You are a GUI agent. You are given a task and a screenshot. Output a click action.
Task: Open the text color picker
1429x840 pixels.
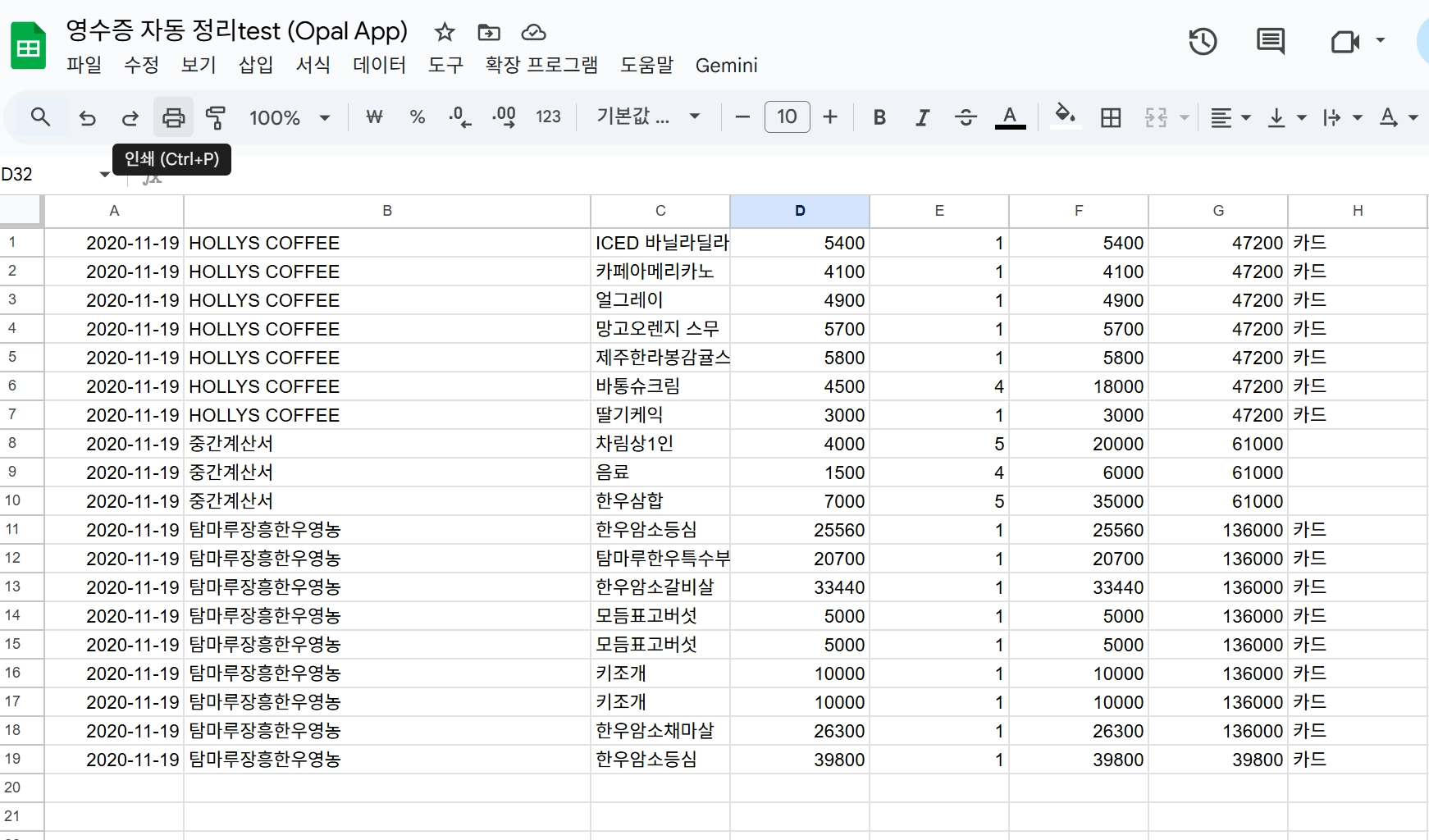1010,117
